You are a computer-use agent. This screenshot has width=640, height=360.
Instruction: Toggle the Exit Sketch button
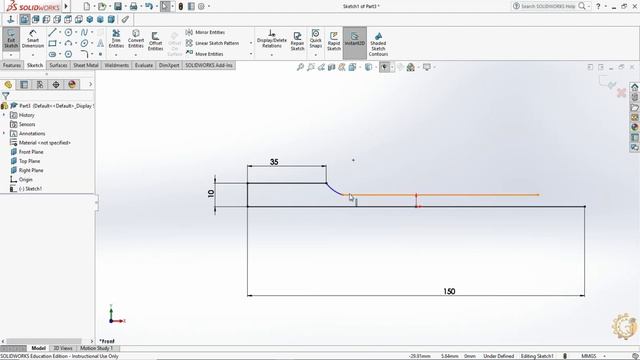point(11,39)
